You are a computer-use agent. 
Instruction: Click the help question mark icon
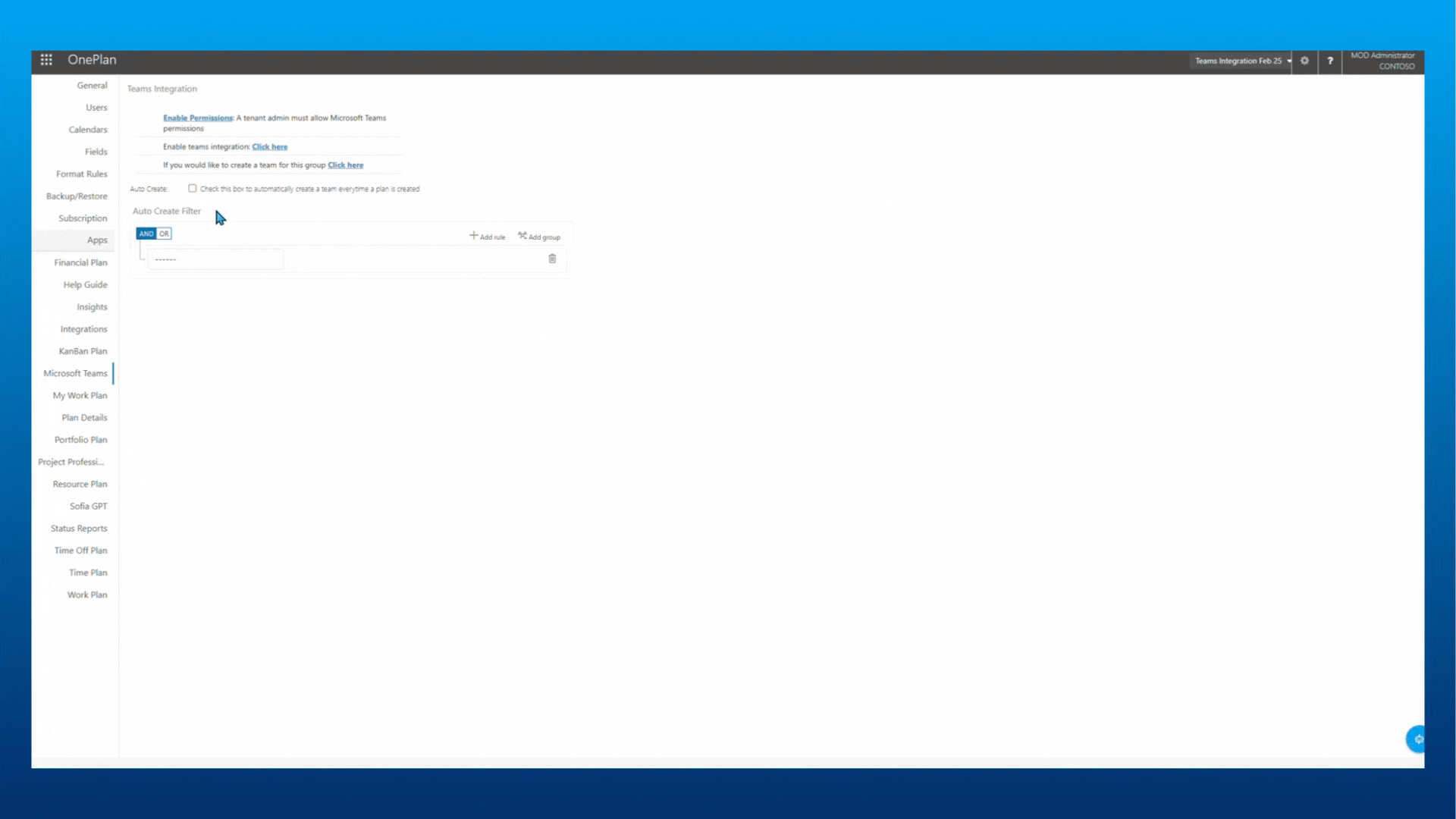pos(1330,61)
